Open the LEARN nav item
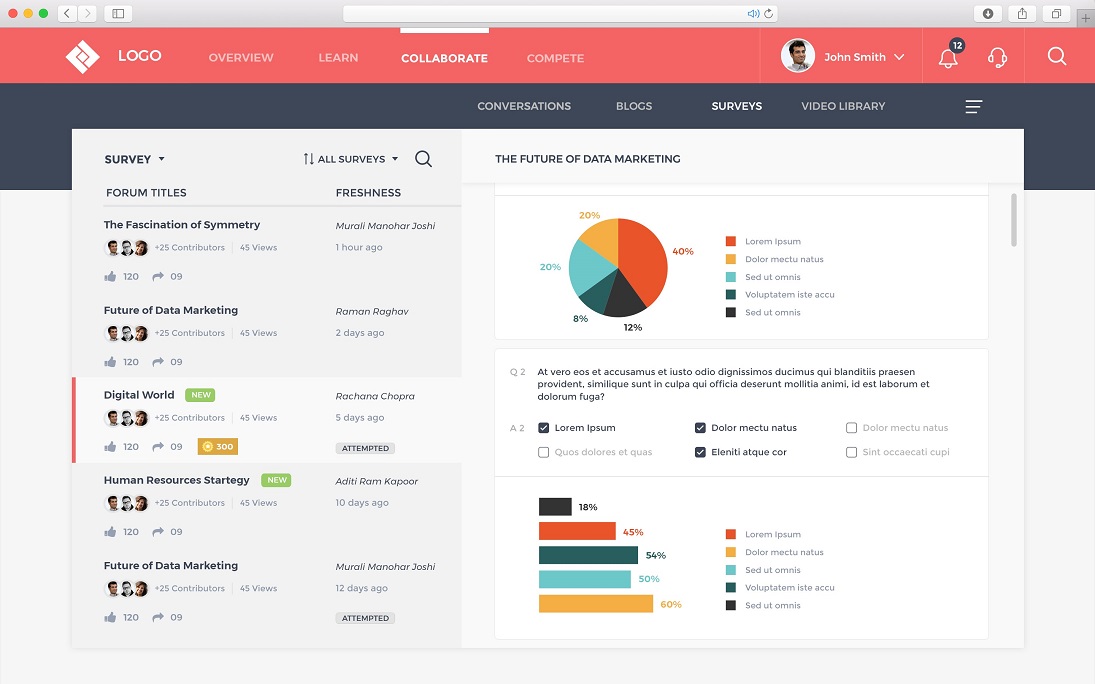The height and width of the screenshot is (684, 1095). [x=338, y=58]
